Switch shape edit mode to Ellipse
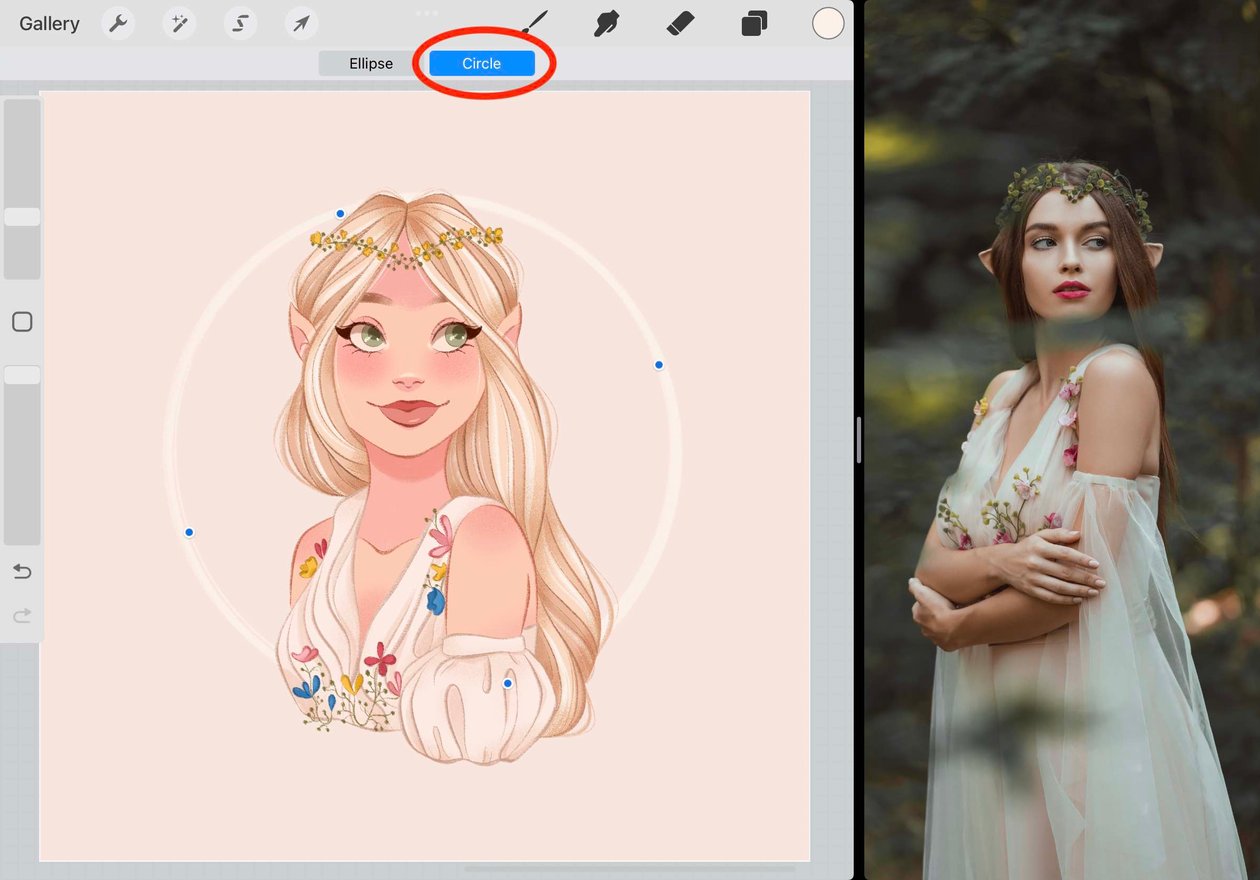 [x=371, y=63]
